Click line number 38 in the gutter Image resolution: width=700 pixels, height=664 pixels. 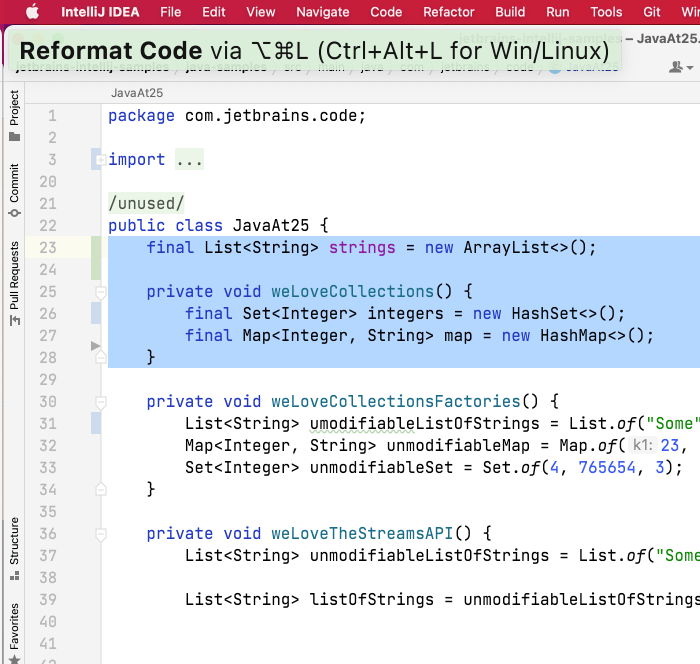(x=48, y=577)
